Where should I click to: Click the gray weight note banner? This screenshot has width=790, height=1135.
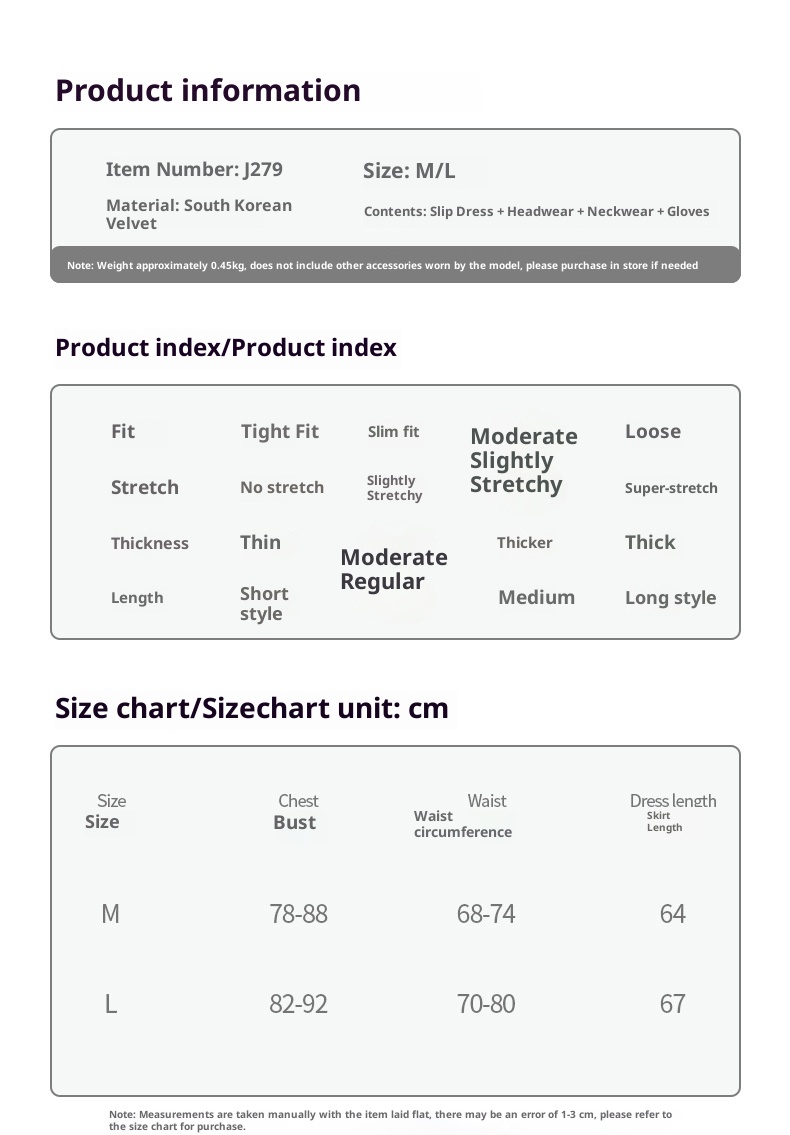395,265
